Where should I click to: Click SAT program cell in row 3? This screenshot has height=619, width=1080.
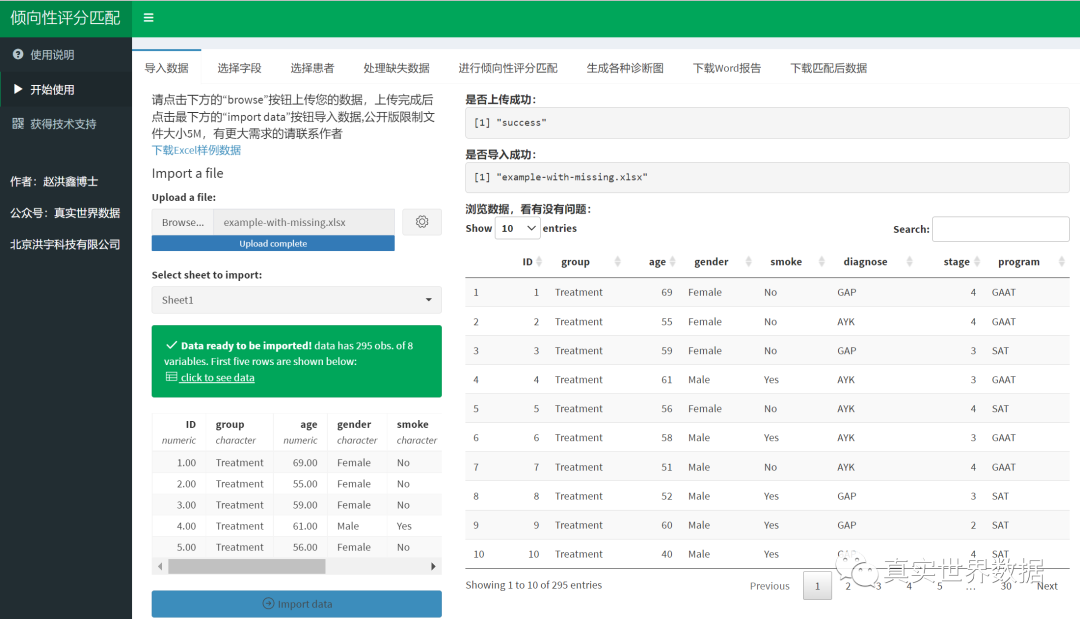click(x=1000, y=350)
